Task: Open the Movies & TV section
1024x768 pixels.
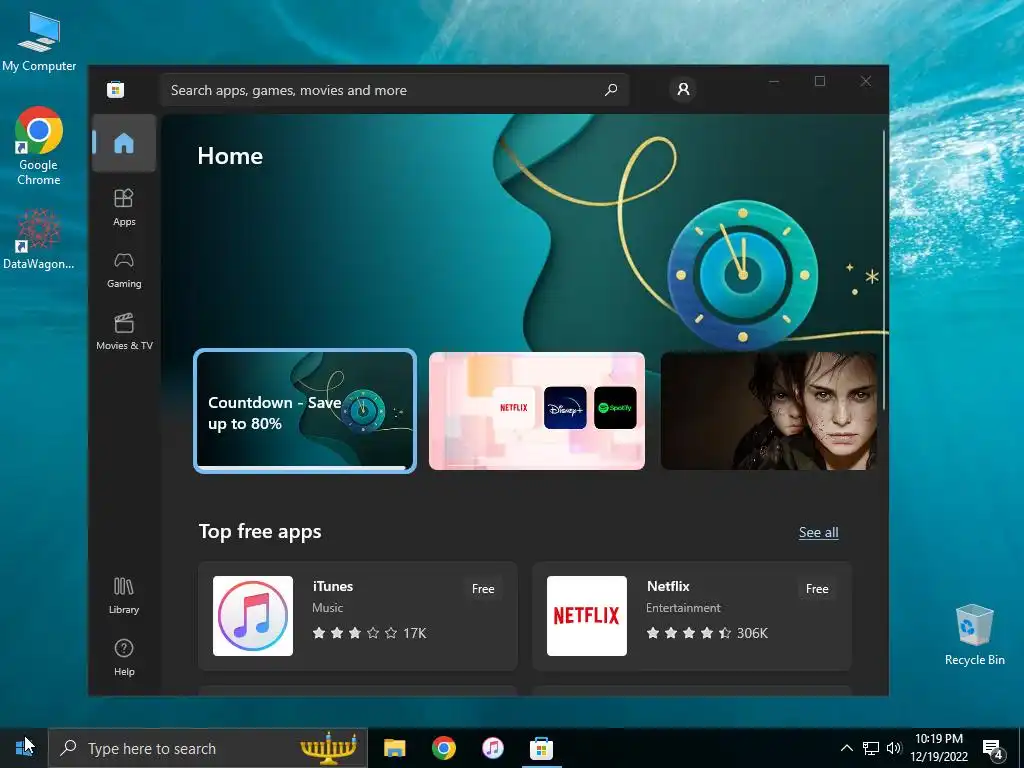Action: pyautogui.click(x=124, y=332)
